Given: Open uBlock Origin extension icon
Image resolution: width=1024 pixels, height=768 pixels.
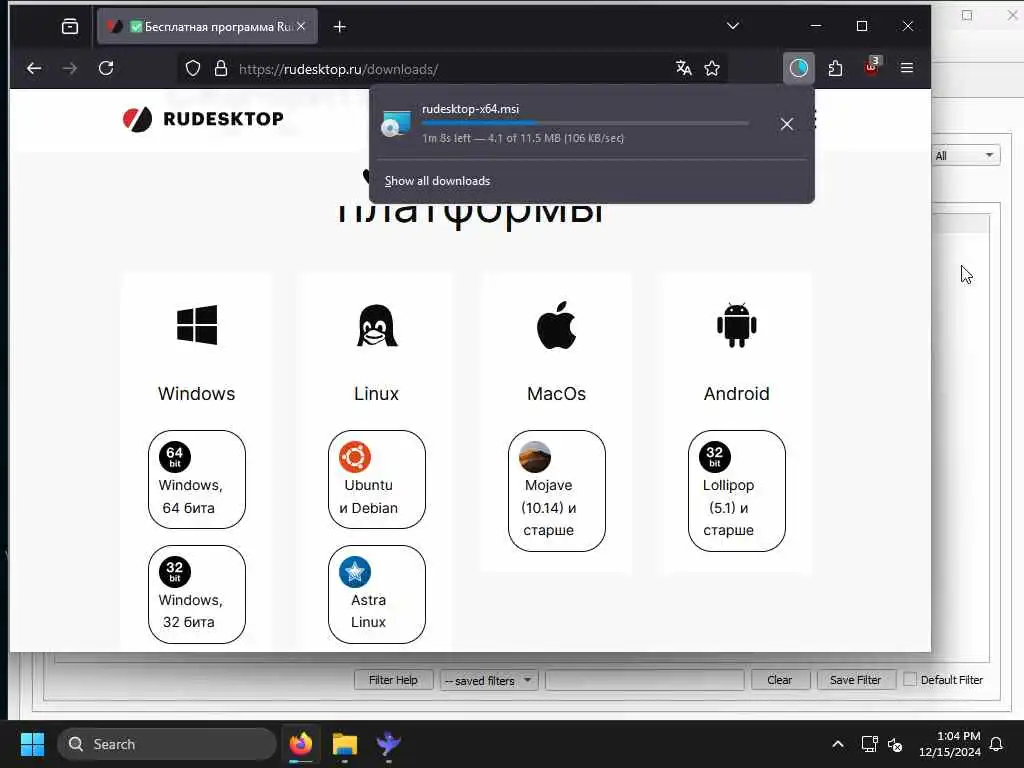Looking at the screenshot, I should 872,67.
